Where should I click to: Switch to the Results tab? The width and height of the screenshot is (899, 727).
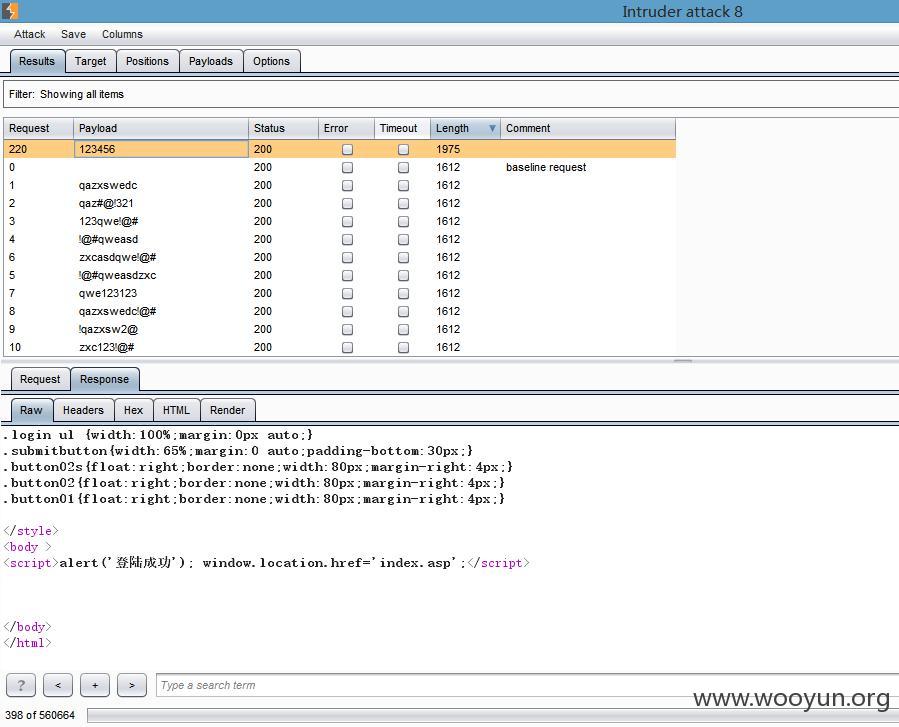(37, 61)
